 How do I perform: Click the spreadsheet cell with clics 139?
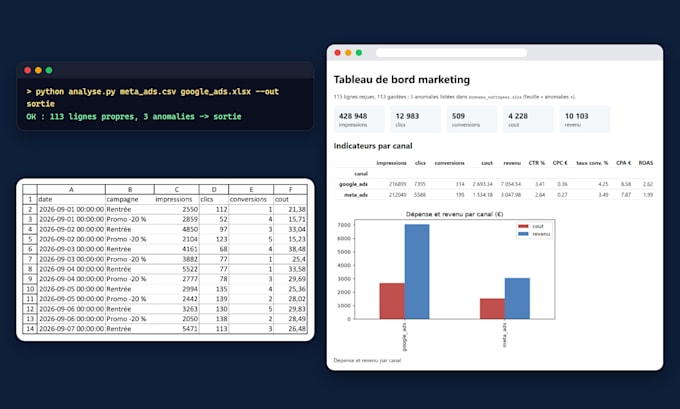pos(214,299)
